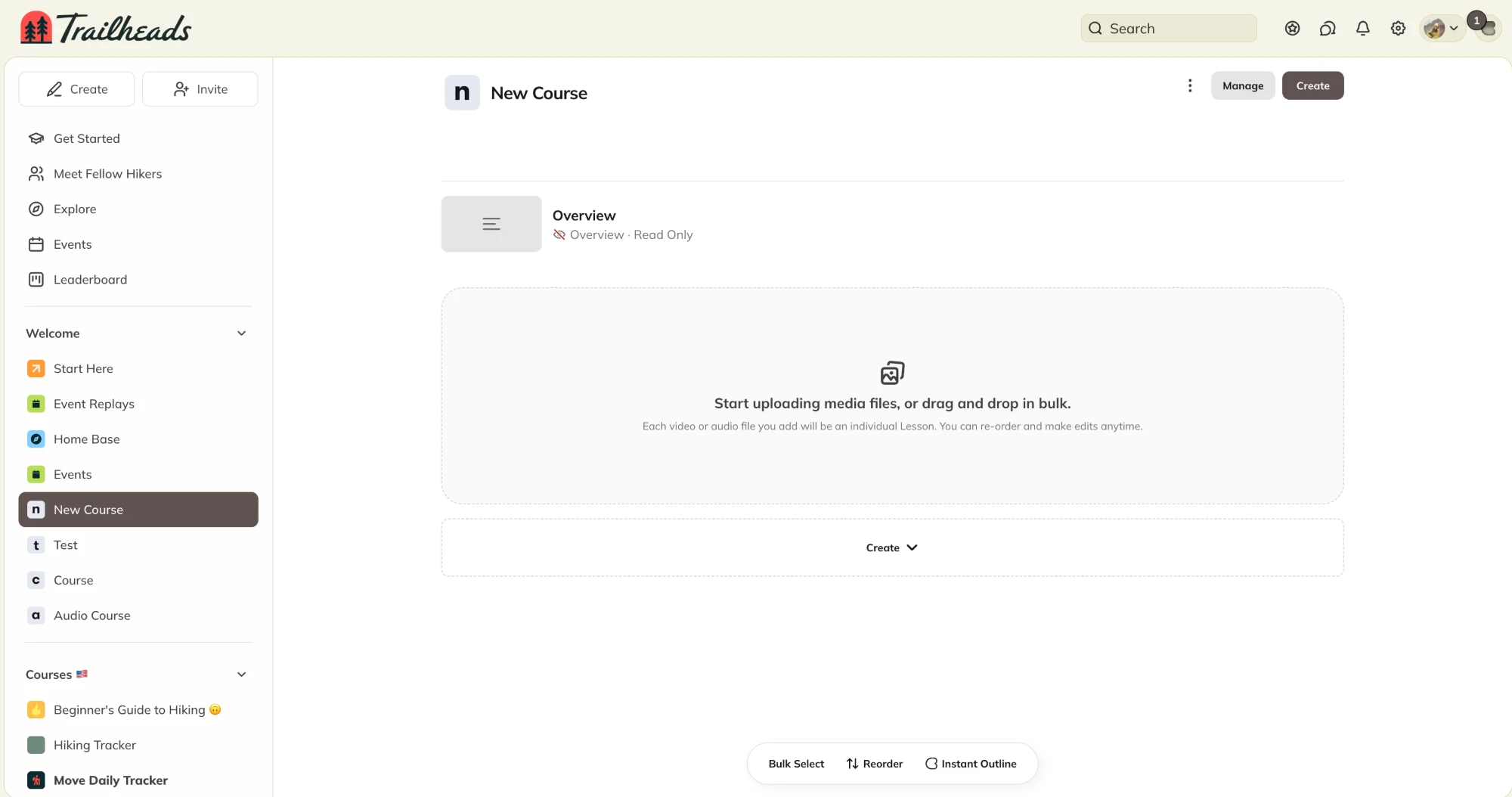Open New Course three-dot options menu
The height and width of the screenshot is (797, 1512).
(1190, 85)
